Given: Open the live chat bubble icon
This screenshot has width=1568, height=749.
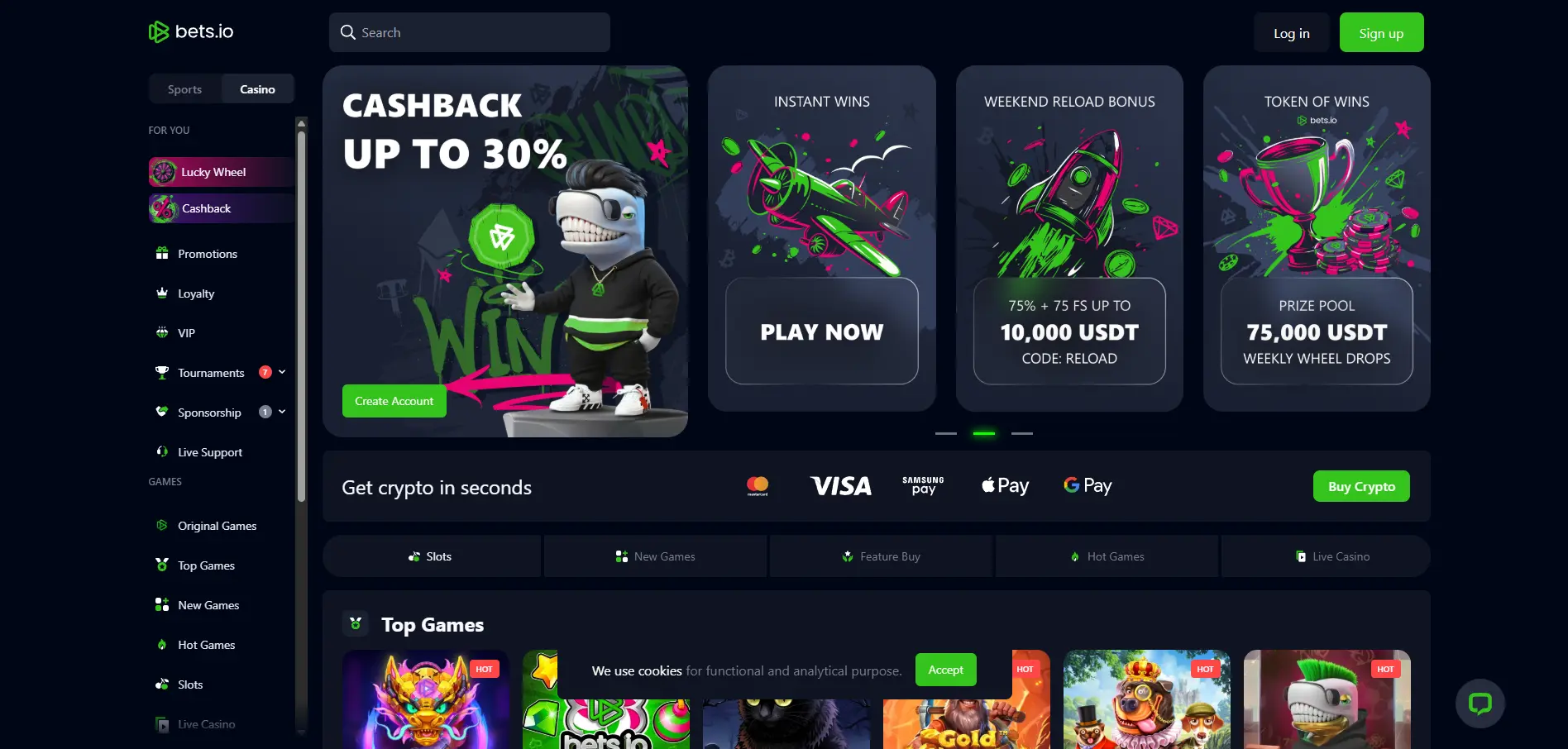Looking at the screenshot, I should [1480, 704].
